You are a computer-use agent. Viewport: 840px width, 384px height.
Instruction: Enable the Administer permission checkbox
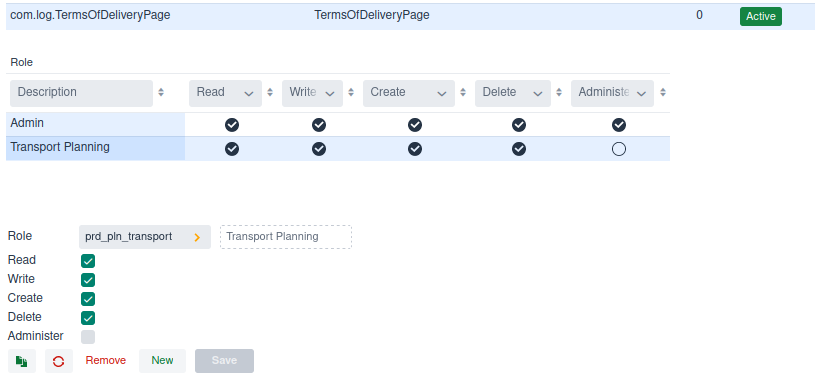pyautogui.click(x=88, y=337)
